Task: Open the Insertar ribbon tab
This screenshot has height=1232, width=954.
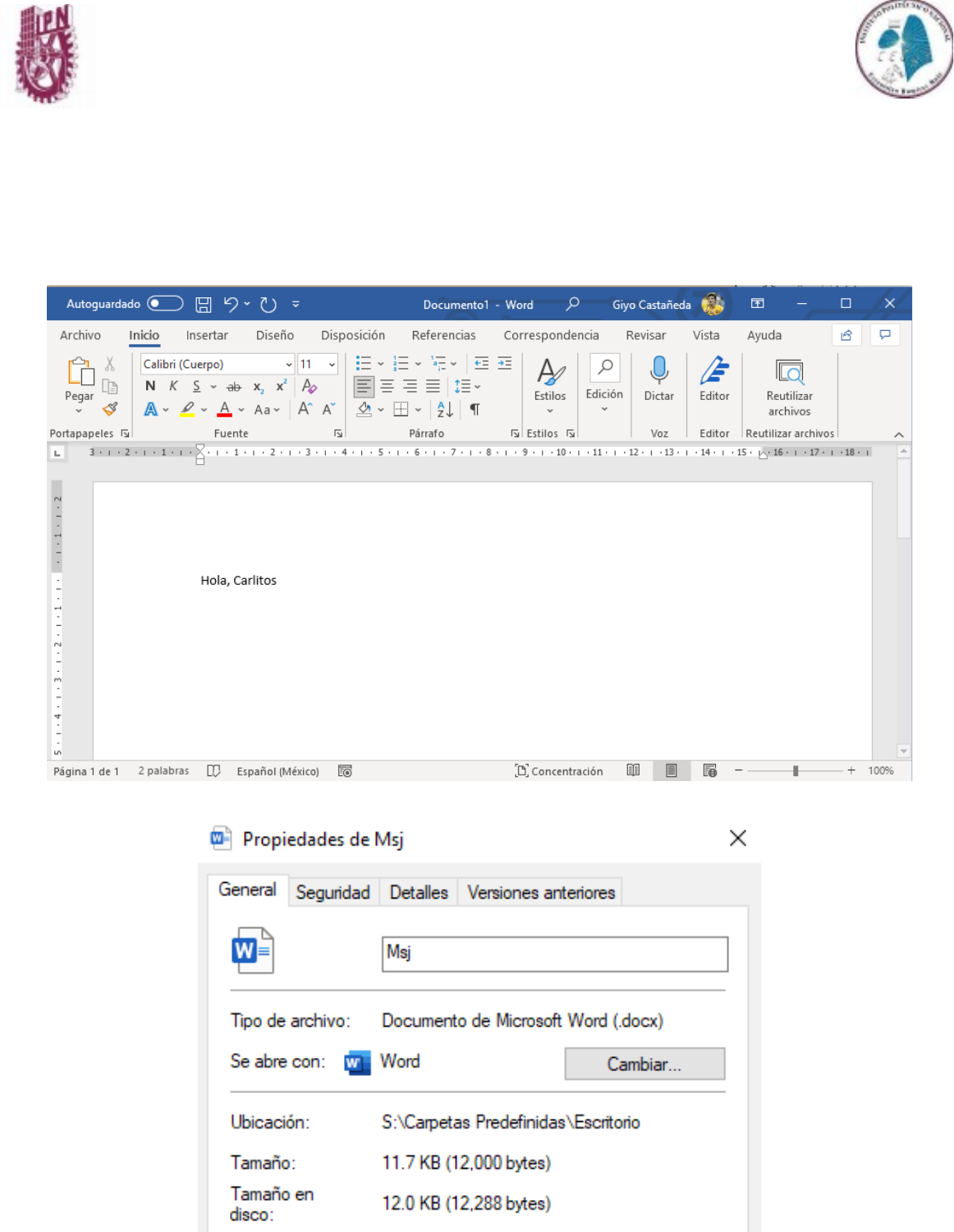Action: pos(207,335)
